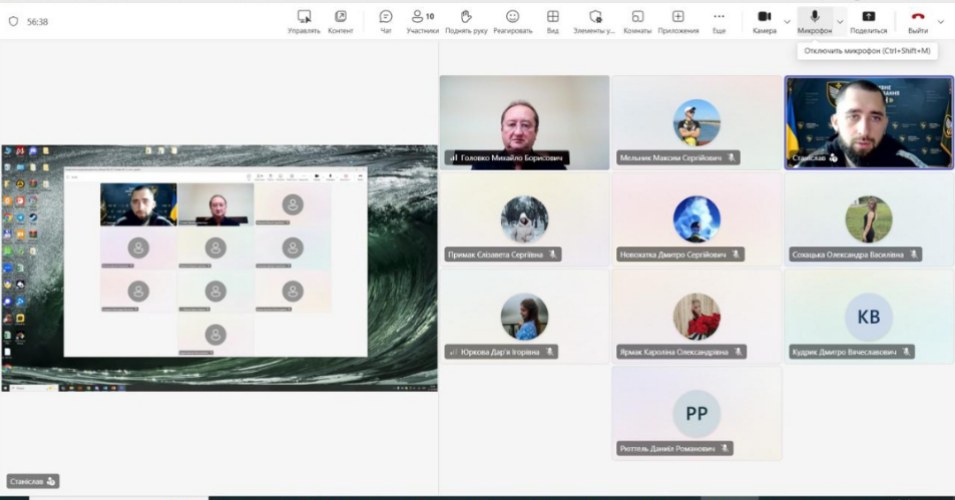Click muted mic icon beside Кудрик Дмитро Вячеславович
Image resolution: width=955 pixels, height=500 pixels.
pyautogui.click(x=906, y=351)
